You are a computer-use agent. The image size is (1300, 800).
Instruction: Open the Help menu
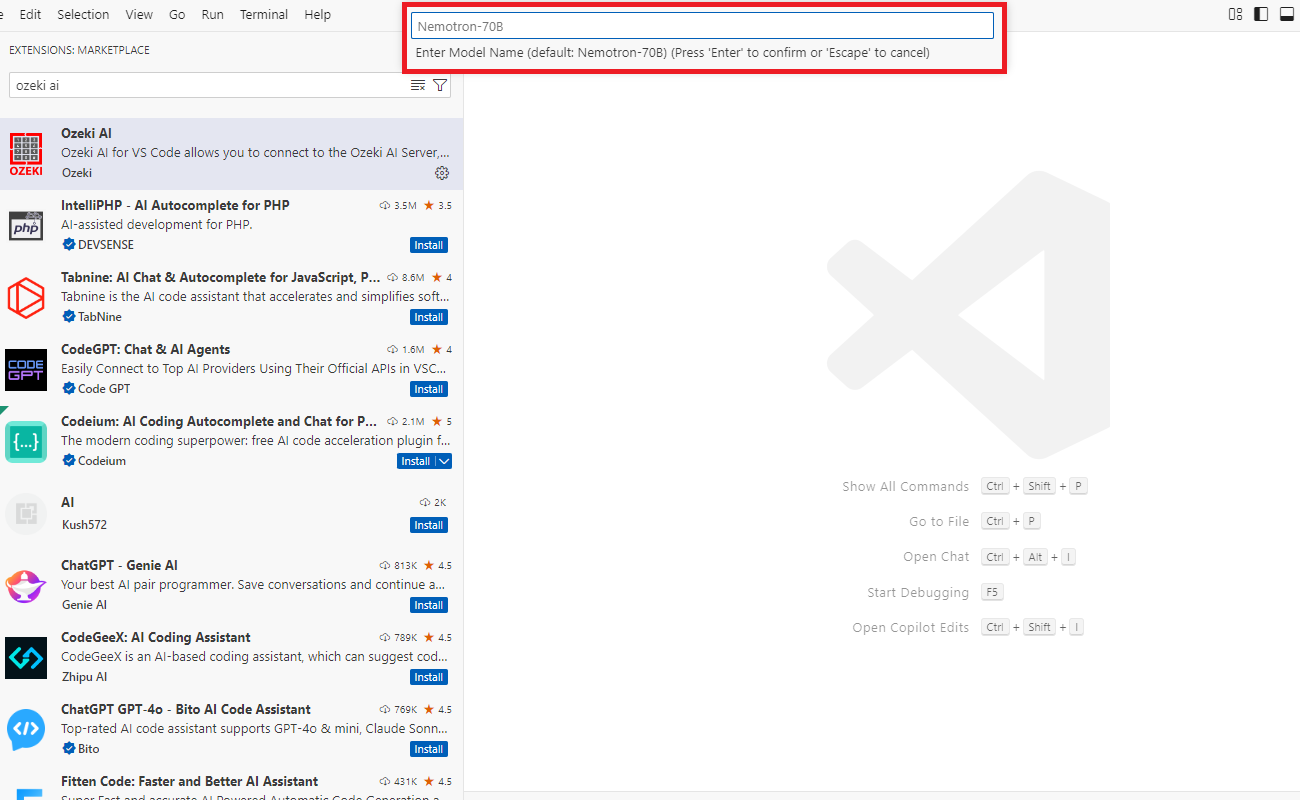pos(317,15)
